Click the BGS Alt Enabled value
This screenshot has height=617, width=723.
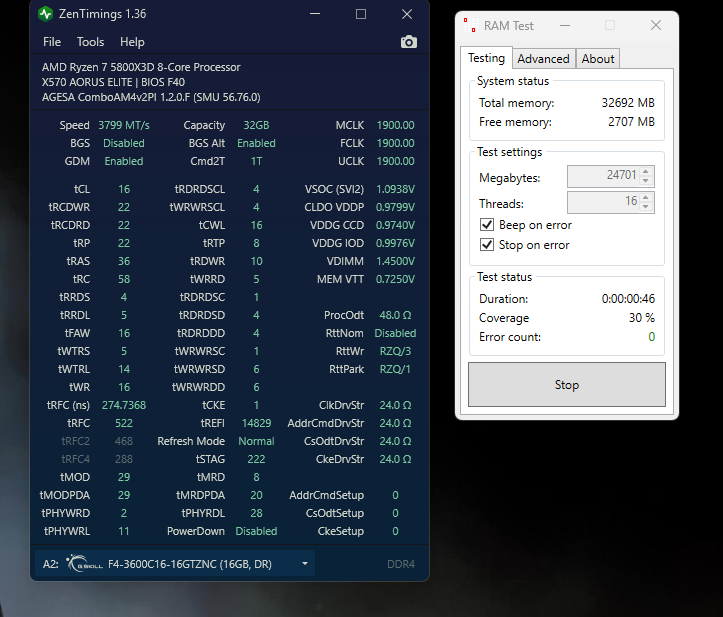tap(256, 143)
